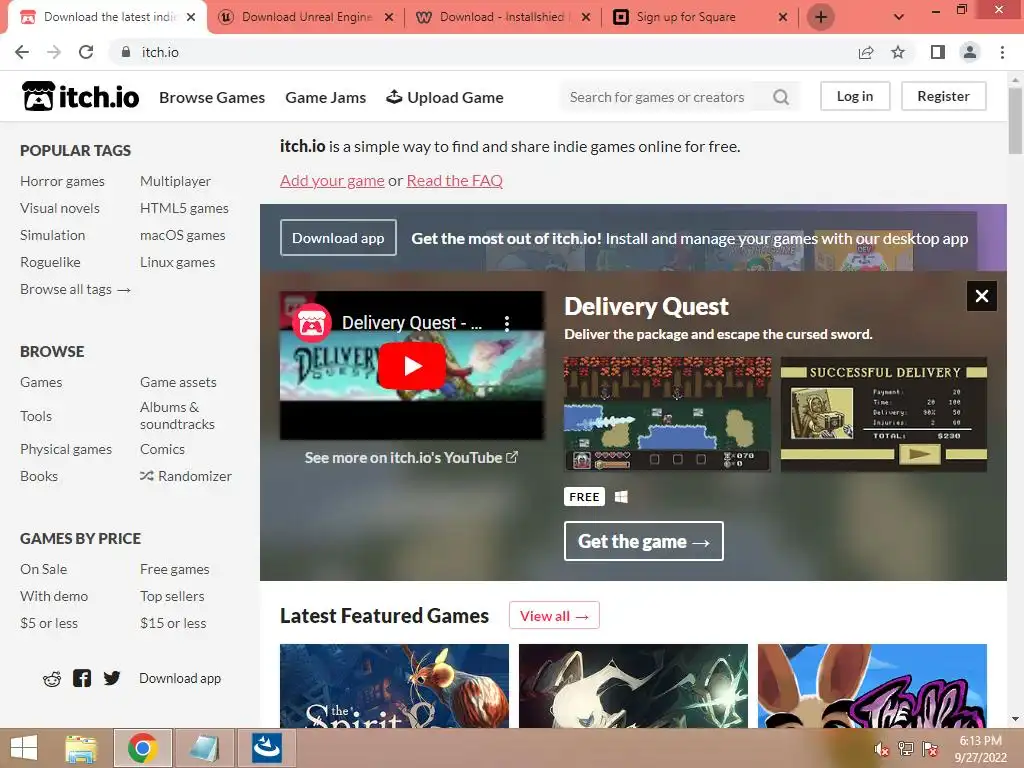Open the Chrome profile avatar
The image size is (1024, 768).
tap(970, 52)
